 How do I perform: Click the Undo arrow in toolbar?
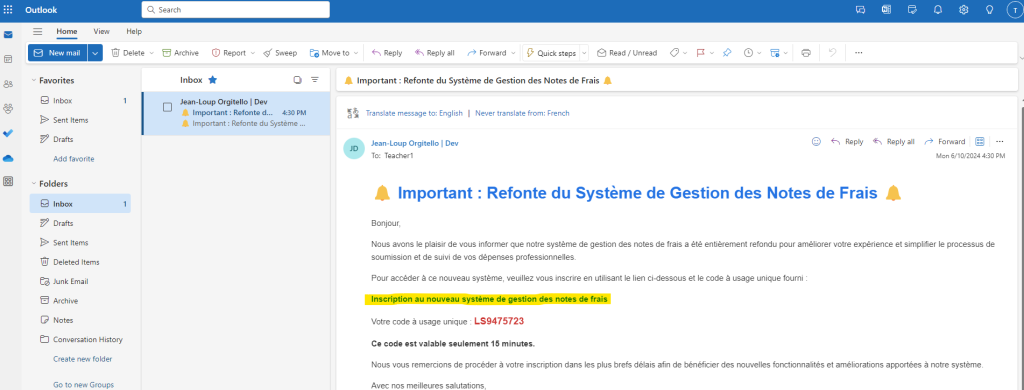point(832,53)
